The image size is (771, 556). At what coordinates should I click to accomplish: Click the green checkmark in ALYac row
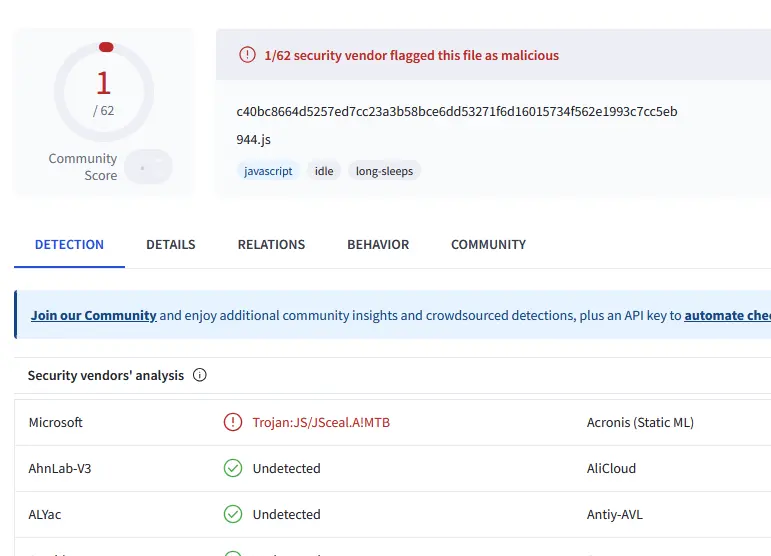point(233,514)
